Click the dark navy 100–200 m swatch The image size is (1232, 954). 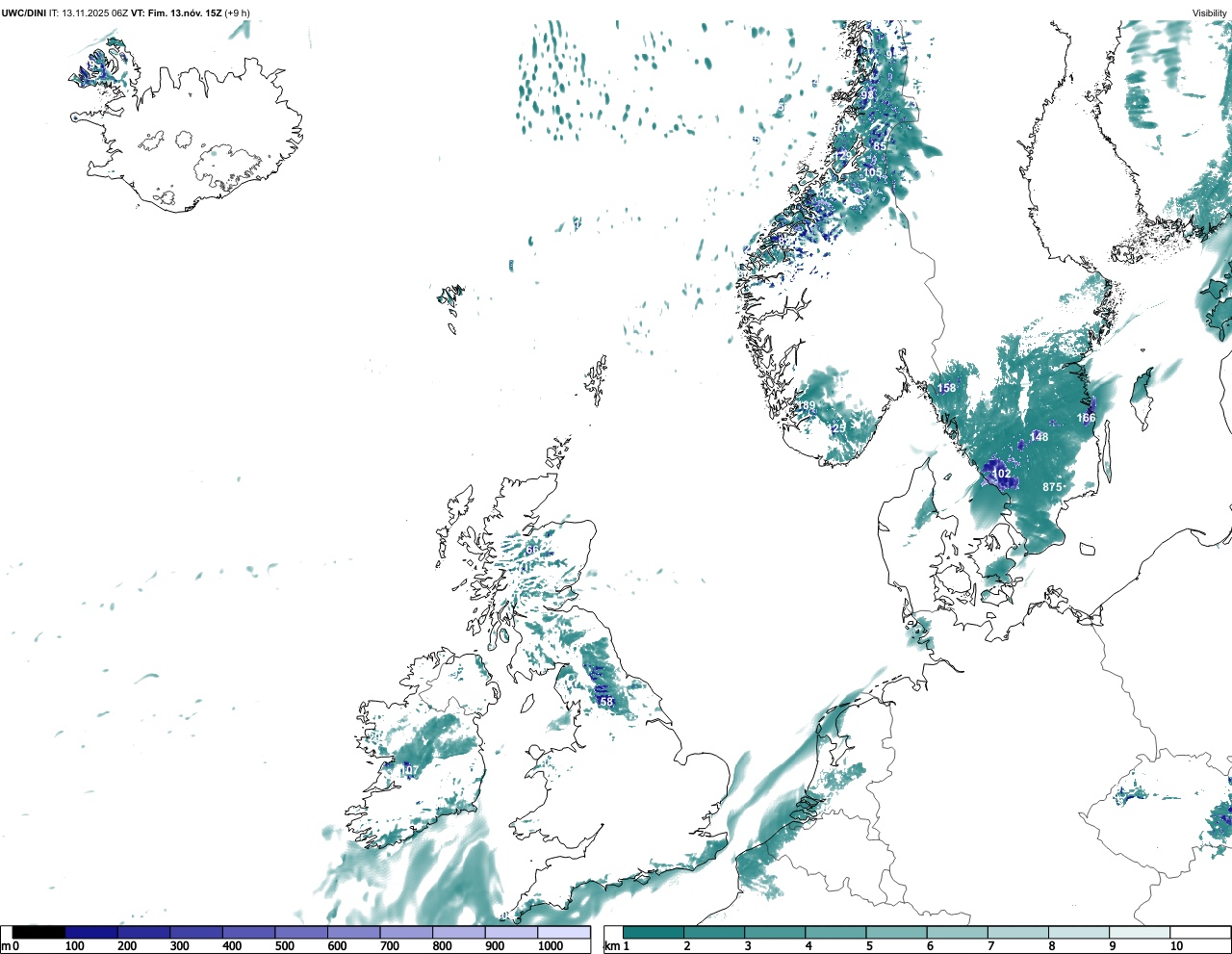(91, 932)
